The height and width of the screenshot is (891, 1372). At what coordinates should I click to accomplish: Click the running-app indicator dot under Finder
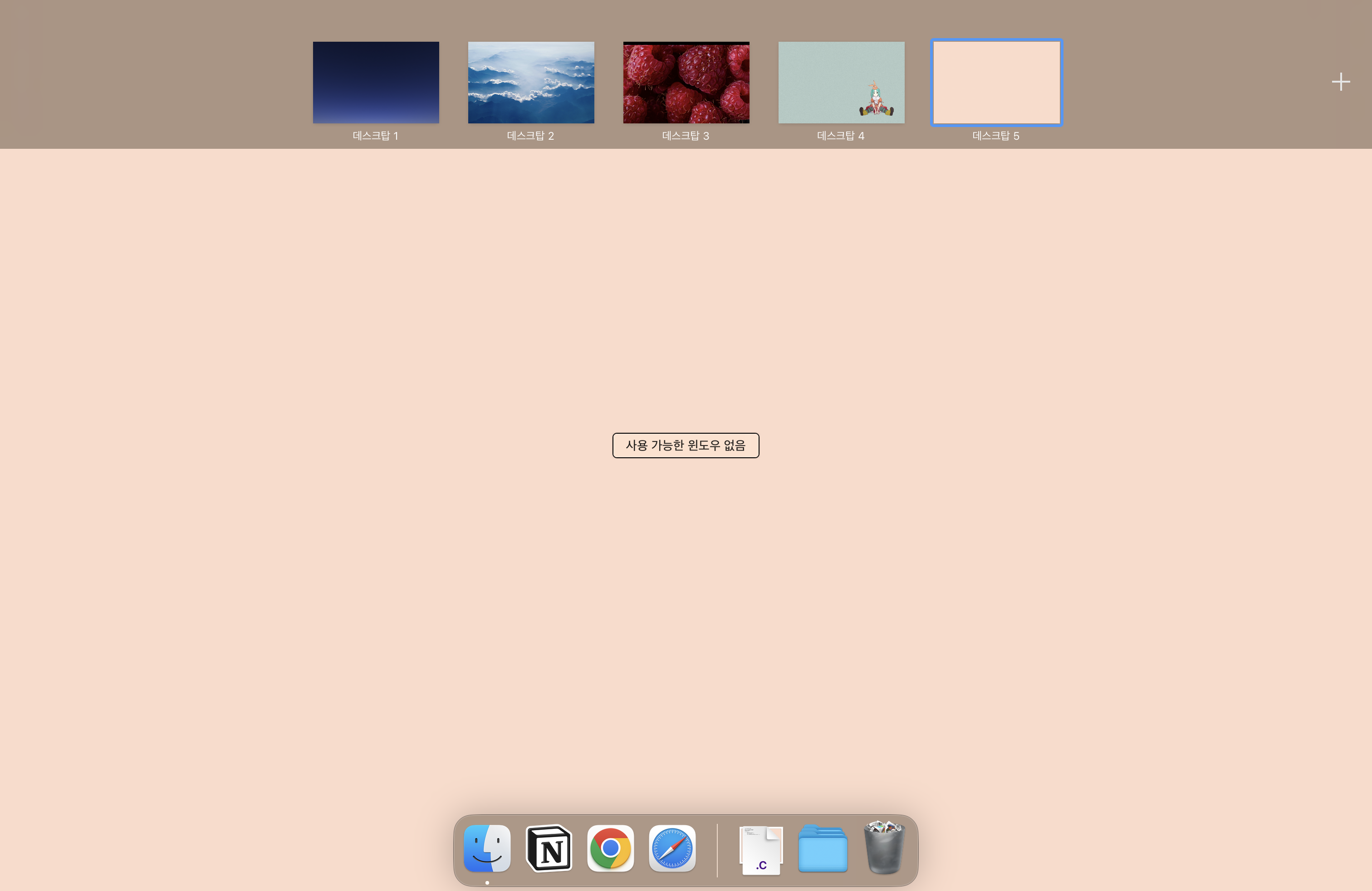(x=487, y=882)
